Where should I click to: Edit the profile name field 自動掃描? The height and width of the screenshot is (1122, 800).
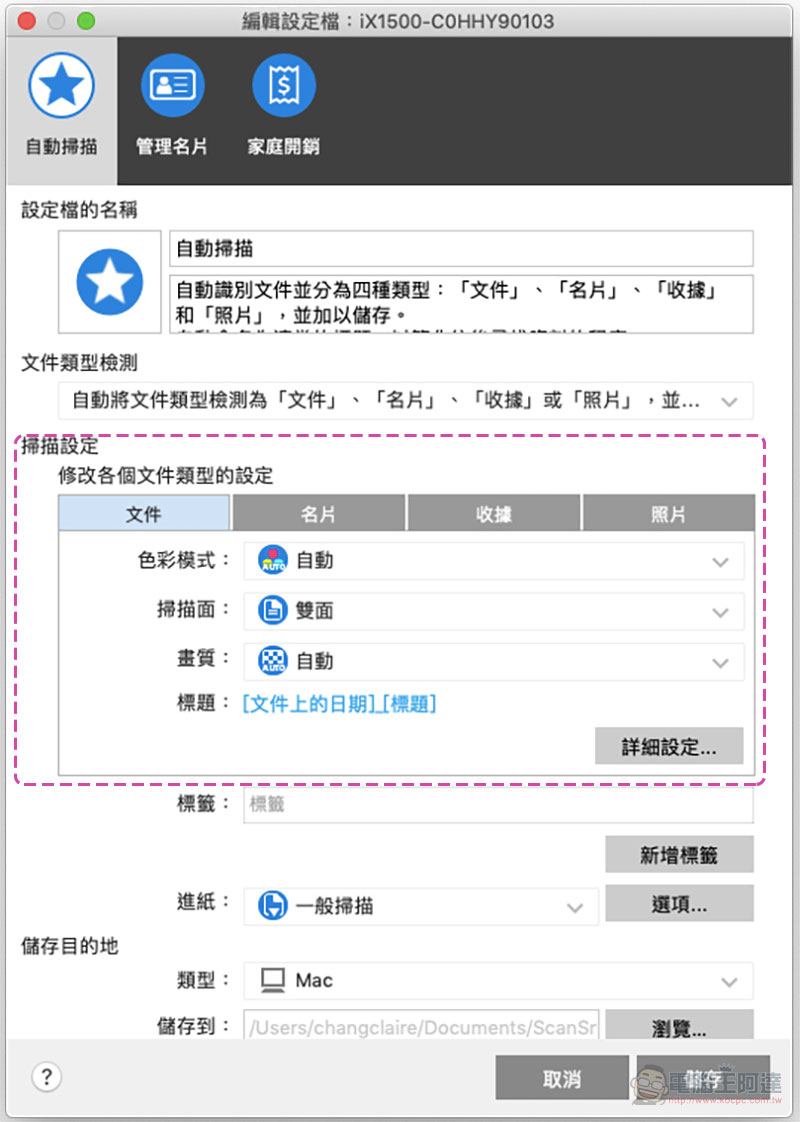click(x=461, y=248)
